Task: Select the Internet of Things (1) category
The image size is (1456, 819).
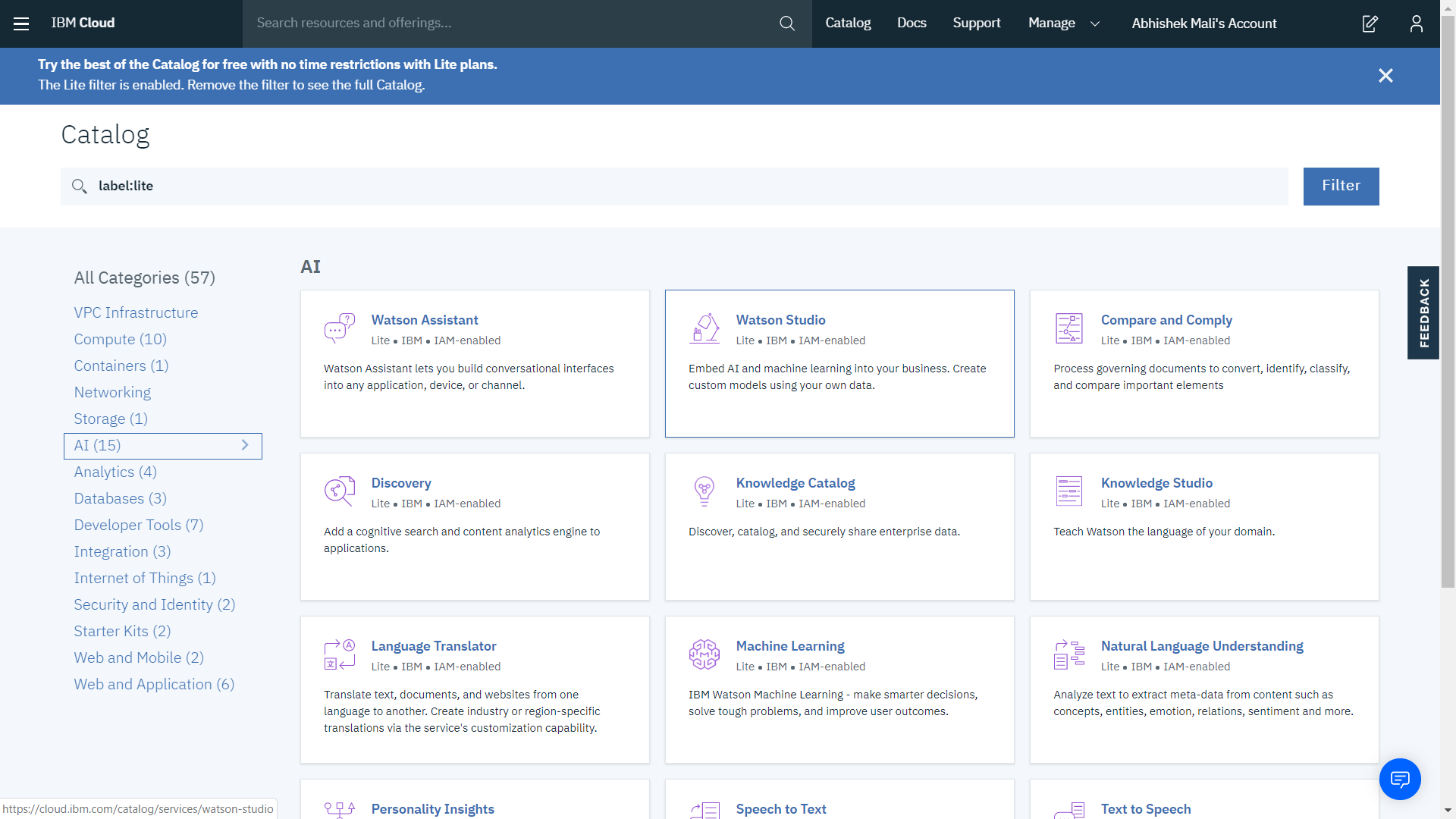Action: [145, 578]
